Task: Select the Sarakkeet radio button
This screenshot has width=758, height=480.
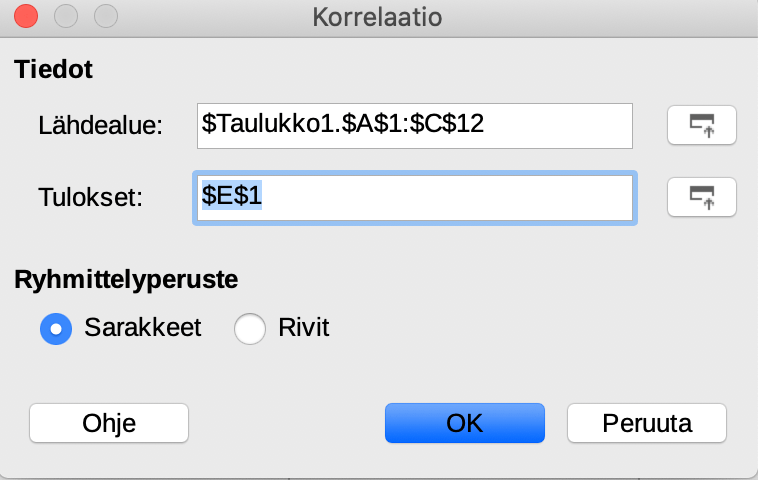Action: point(55,328)
